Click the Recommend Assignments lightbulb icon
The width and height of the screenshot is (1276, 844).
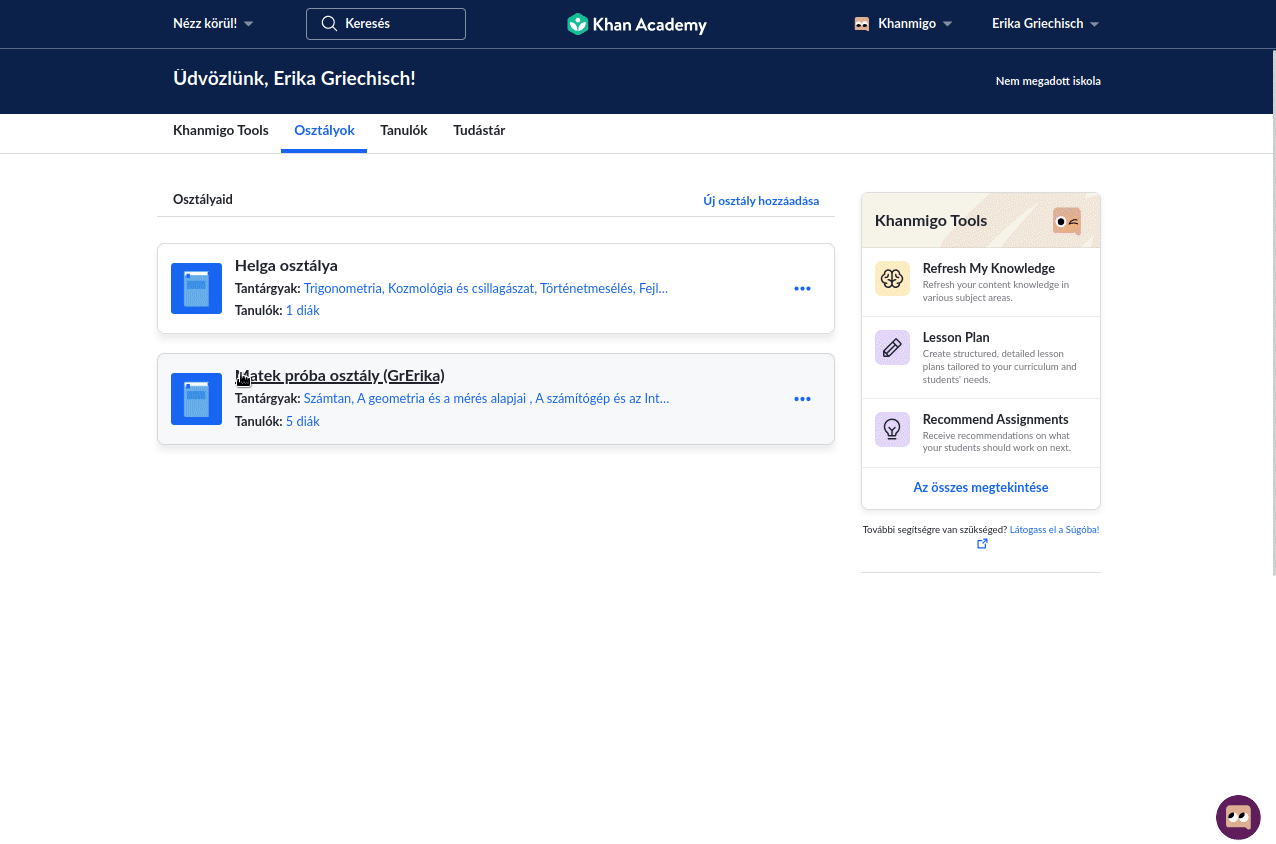(x=892, y=430)
